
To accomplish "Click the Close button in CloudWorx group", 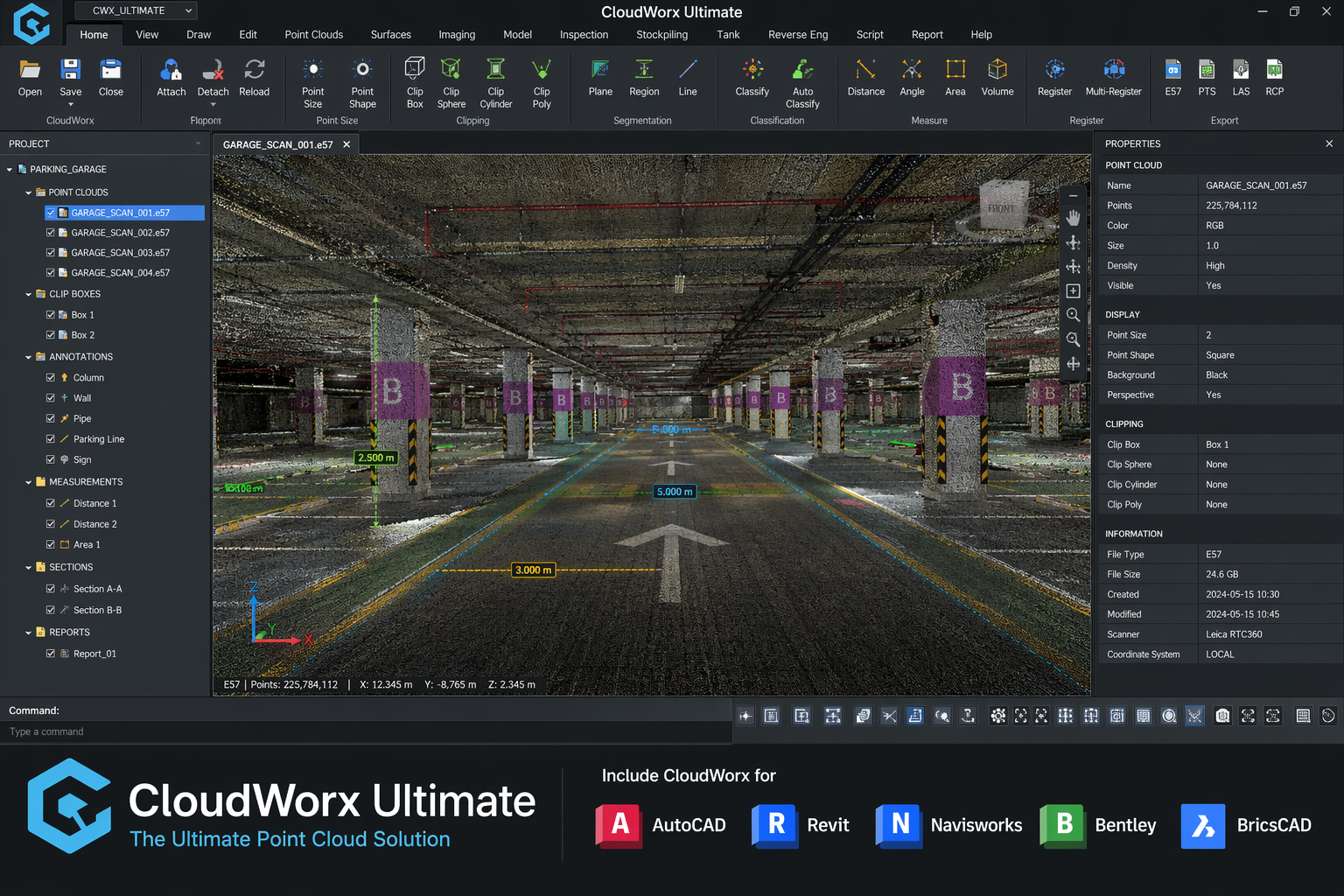I will 111,78.
